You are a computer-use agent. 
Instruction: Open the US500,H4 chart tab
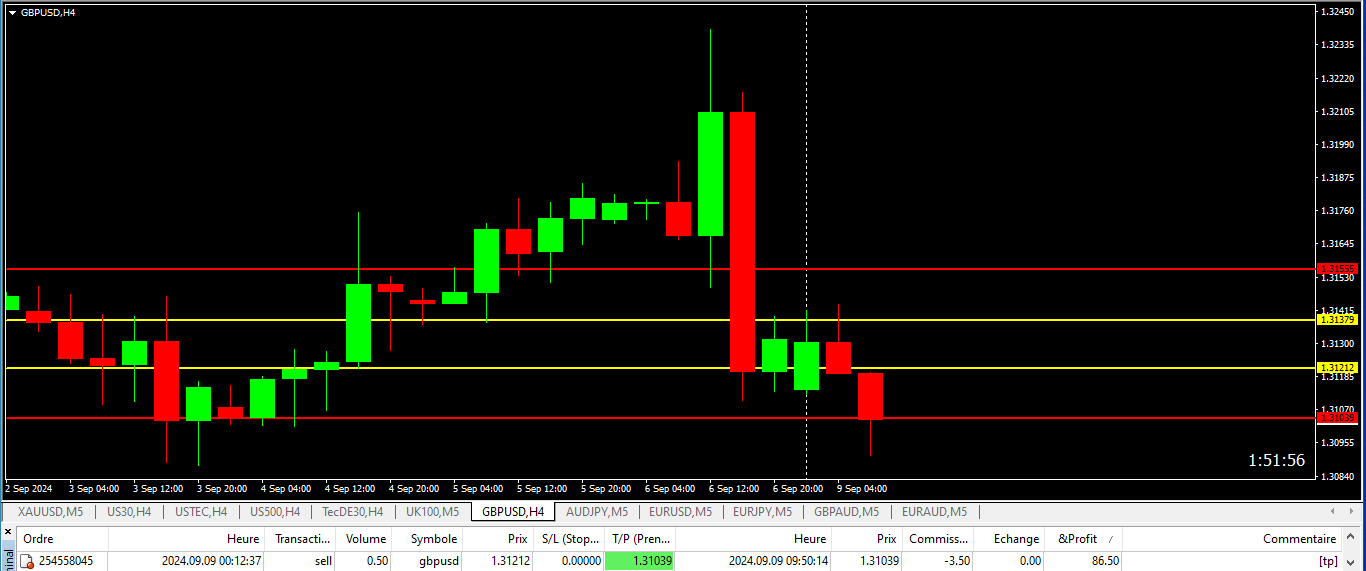[275, 512]
